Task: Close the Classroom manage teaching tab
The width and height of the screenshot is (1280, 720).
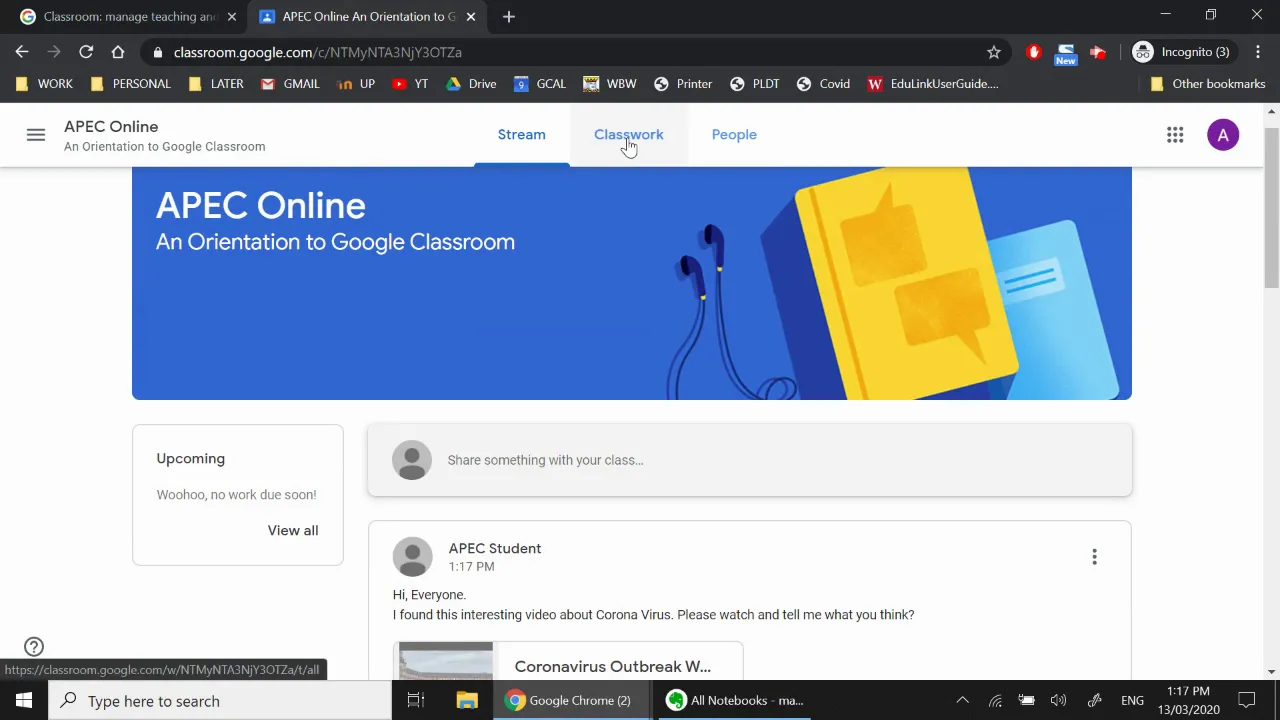Action: (232, 17)
